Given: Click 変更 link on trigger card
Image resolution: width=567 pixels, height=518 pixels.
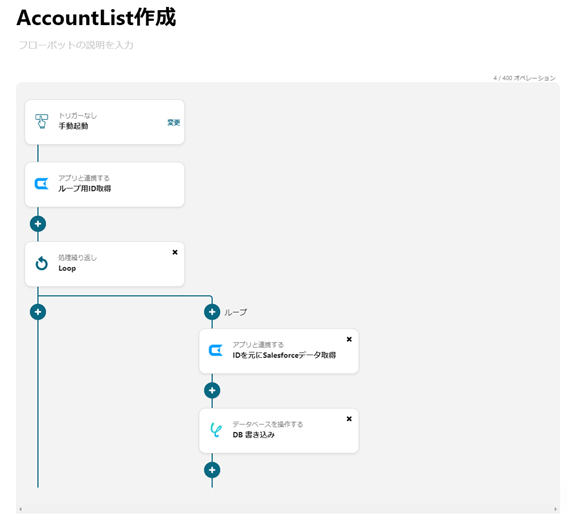Looking at the screenshot, I should click(x=174, y=123).
